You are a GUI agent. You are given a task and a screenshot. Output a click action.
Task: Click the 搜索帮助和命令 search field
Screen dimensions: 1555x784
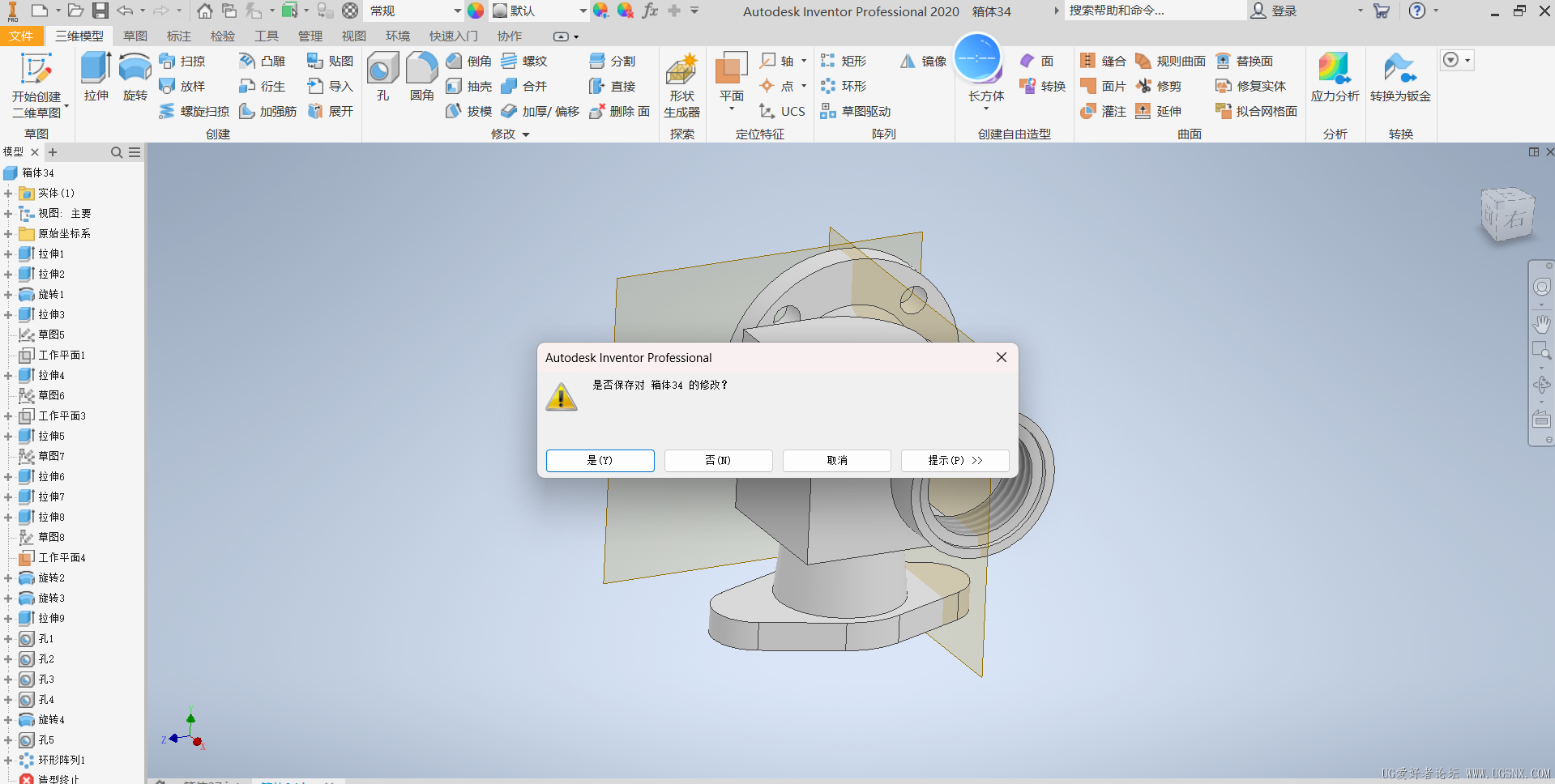coord(1155,11)
